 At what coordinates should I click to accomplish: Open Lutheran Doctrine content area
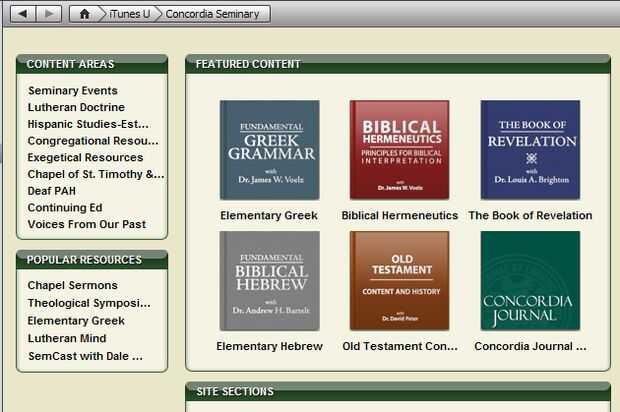coord(76,107)
